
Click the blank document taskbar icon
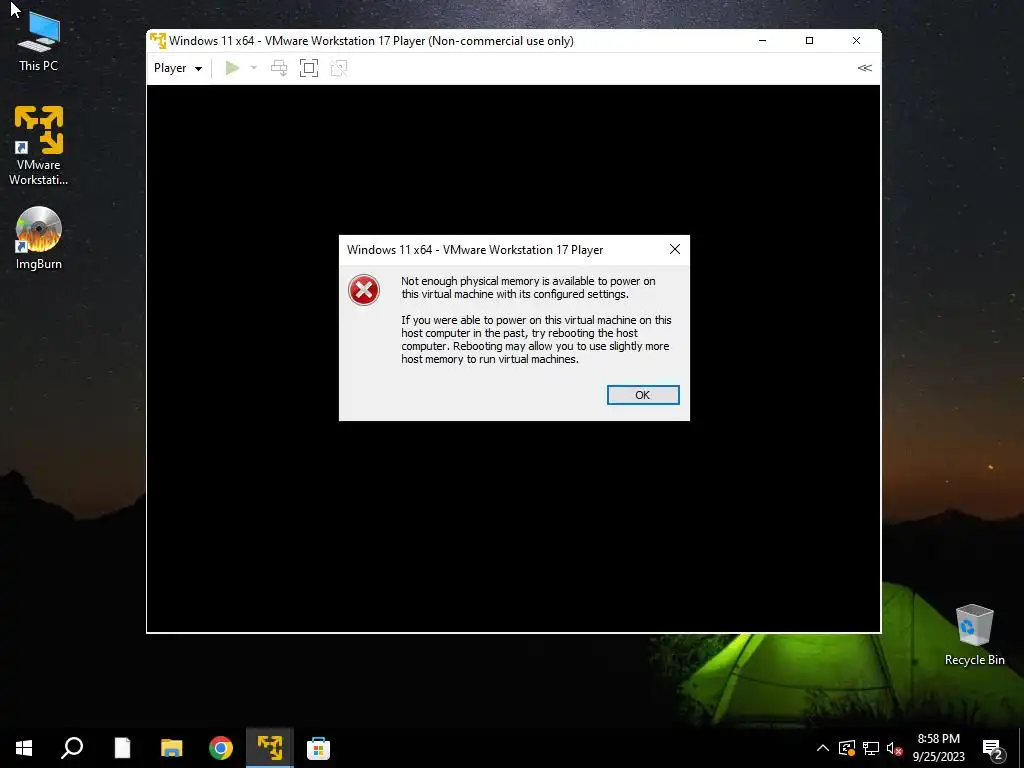[x=122, y=748]
